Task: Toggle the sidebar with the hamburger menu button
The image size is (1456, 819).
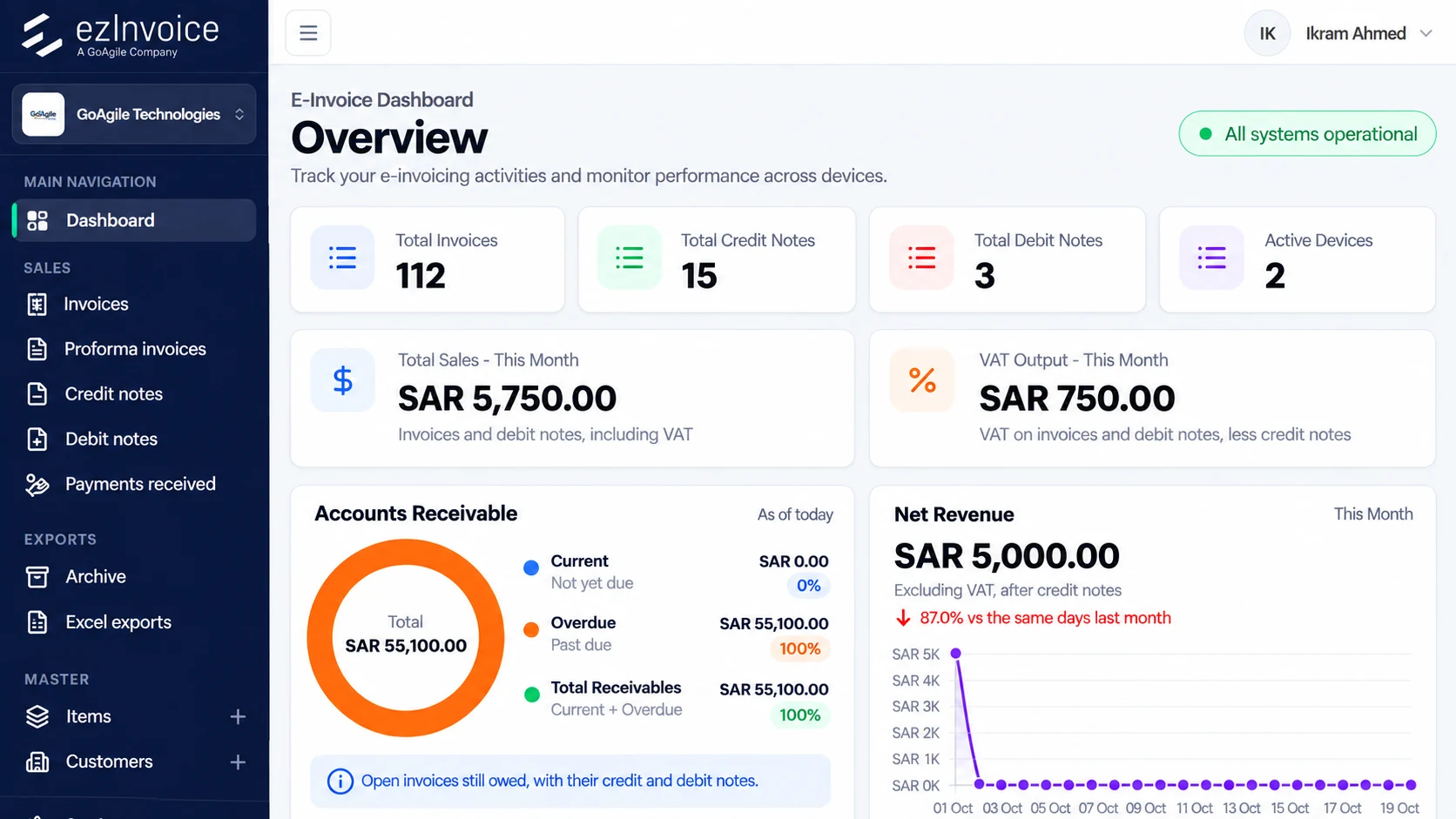Action: tap(308, 33)
